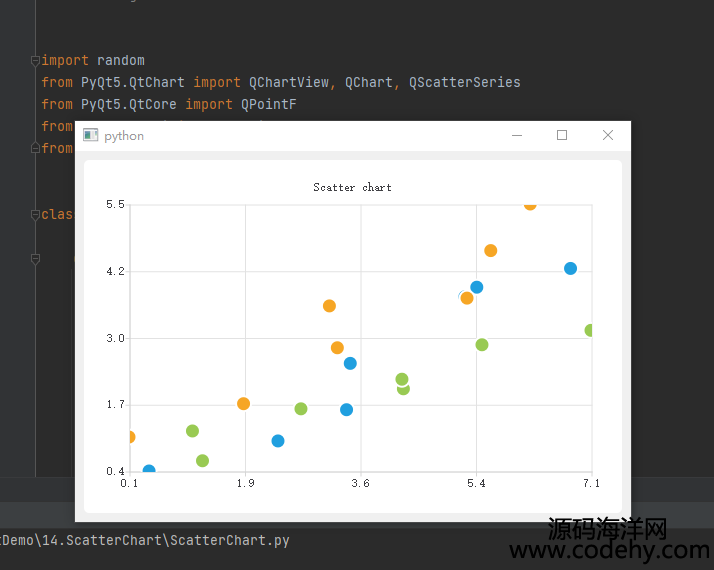The height and width of the screenshot is (570, 714).
Task: Collapse the class definition fold marker
Action: [36, 214]
